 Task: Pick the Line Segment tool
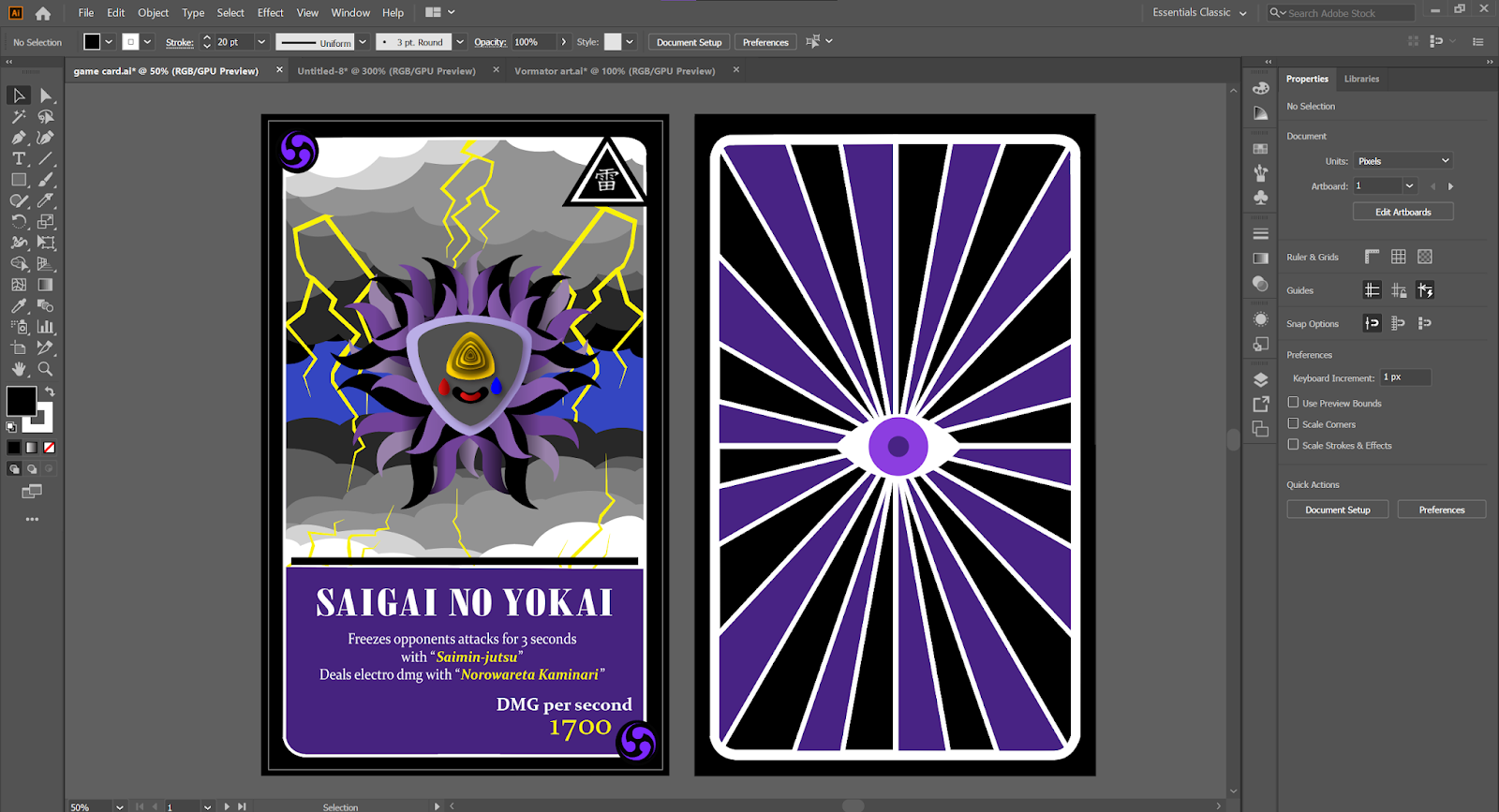pos(46,159)
